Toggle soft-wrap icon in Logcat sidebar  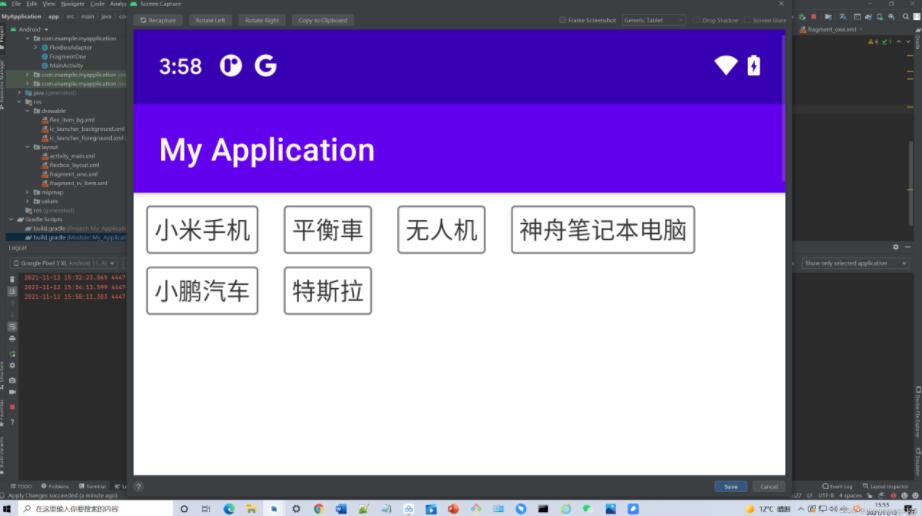[12, 327]
